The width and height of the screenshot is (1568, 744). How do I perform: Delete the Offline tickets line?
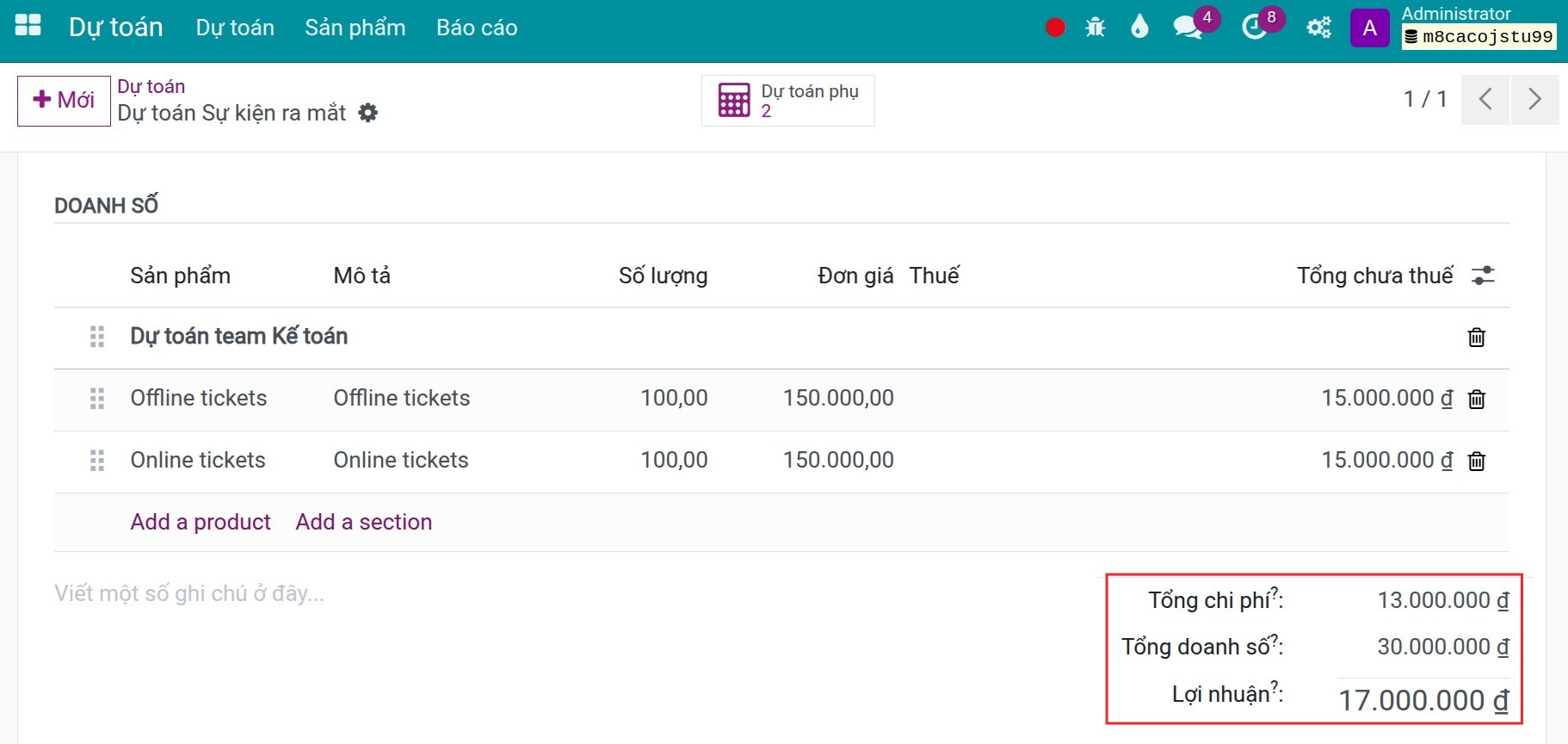pos(1477,400)
